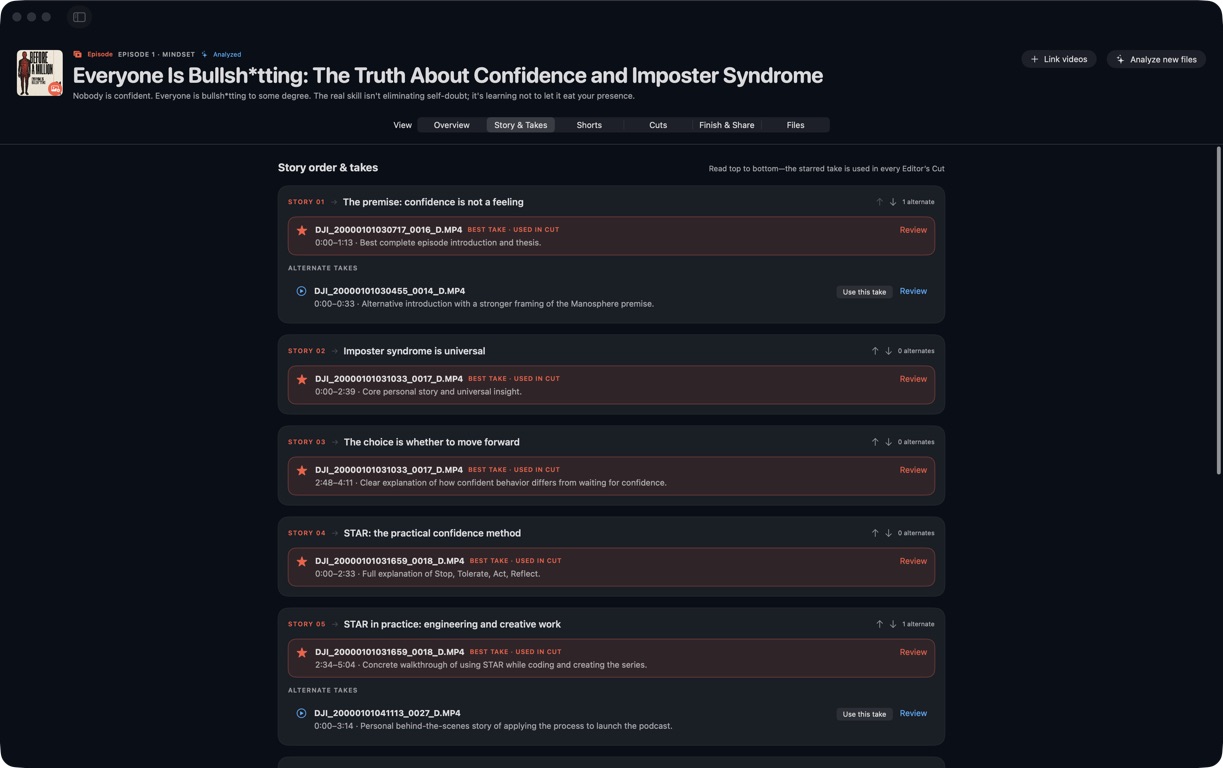
Task: Reorder Story 05 upward
Action: 879,624
